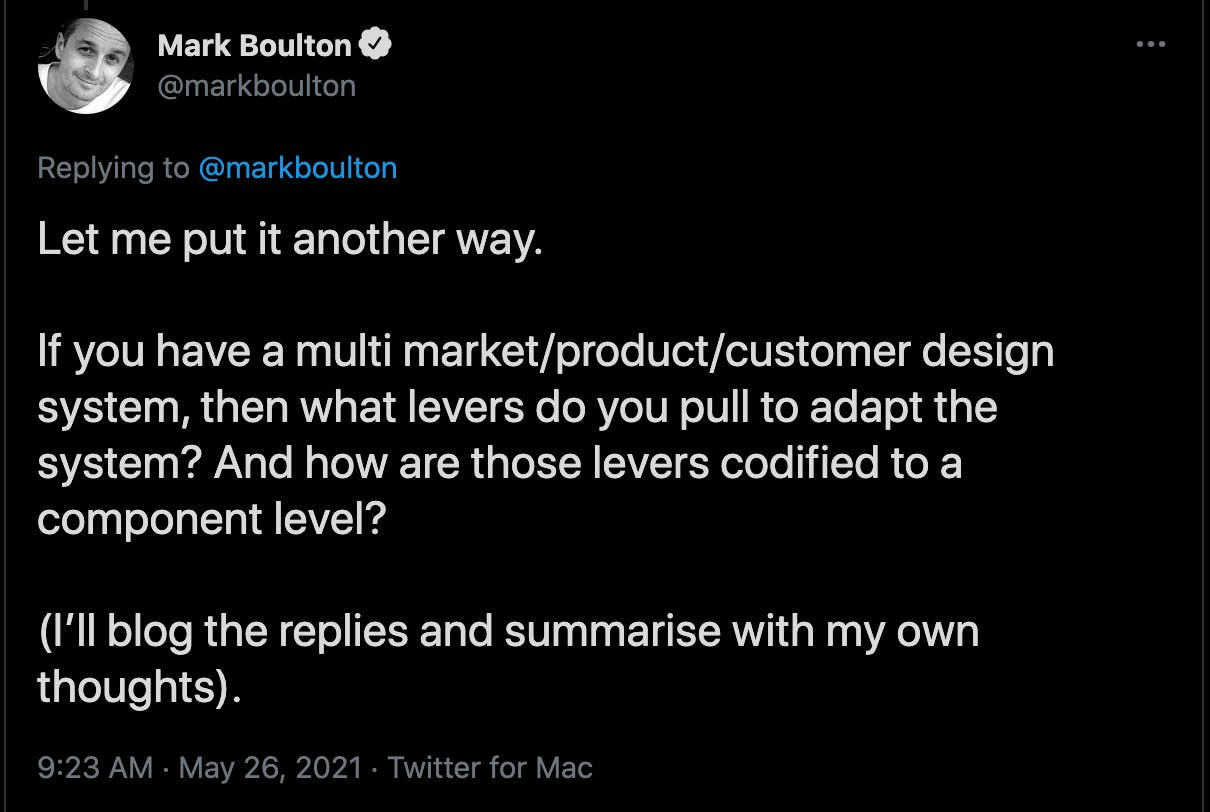Click the May 26, 2021 date
Viewport: 1210px width, 812px height.
(x=270, y=768)
